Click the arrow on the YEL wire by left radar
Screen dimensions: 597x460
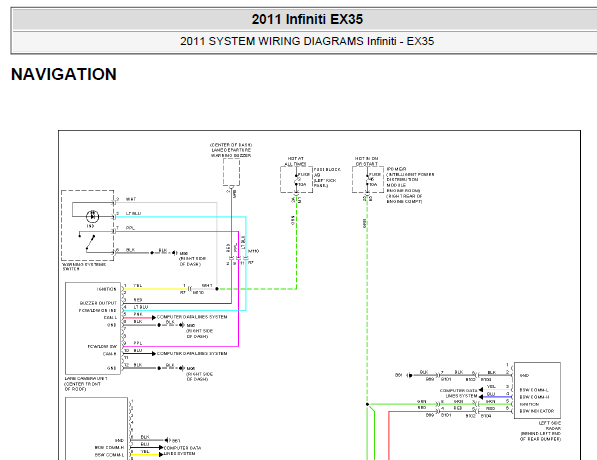tap(481, 390)
